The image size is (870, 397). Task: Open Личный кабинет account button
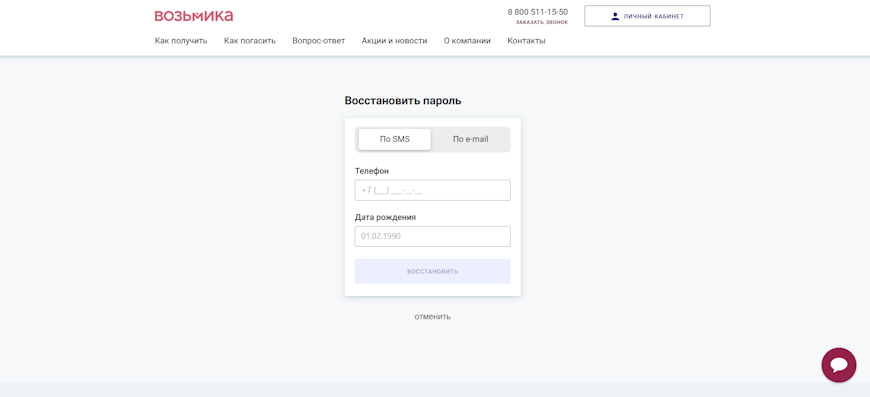[x=647, y=16]
